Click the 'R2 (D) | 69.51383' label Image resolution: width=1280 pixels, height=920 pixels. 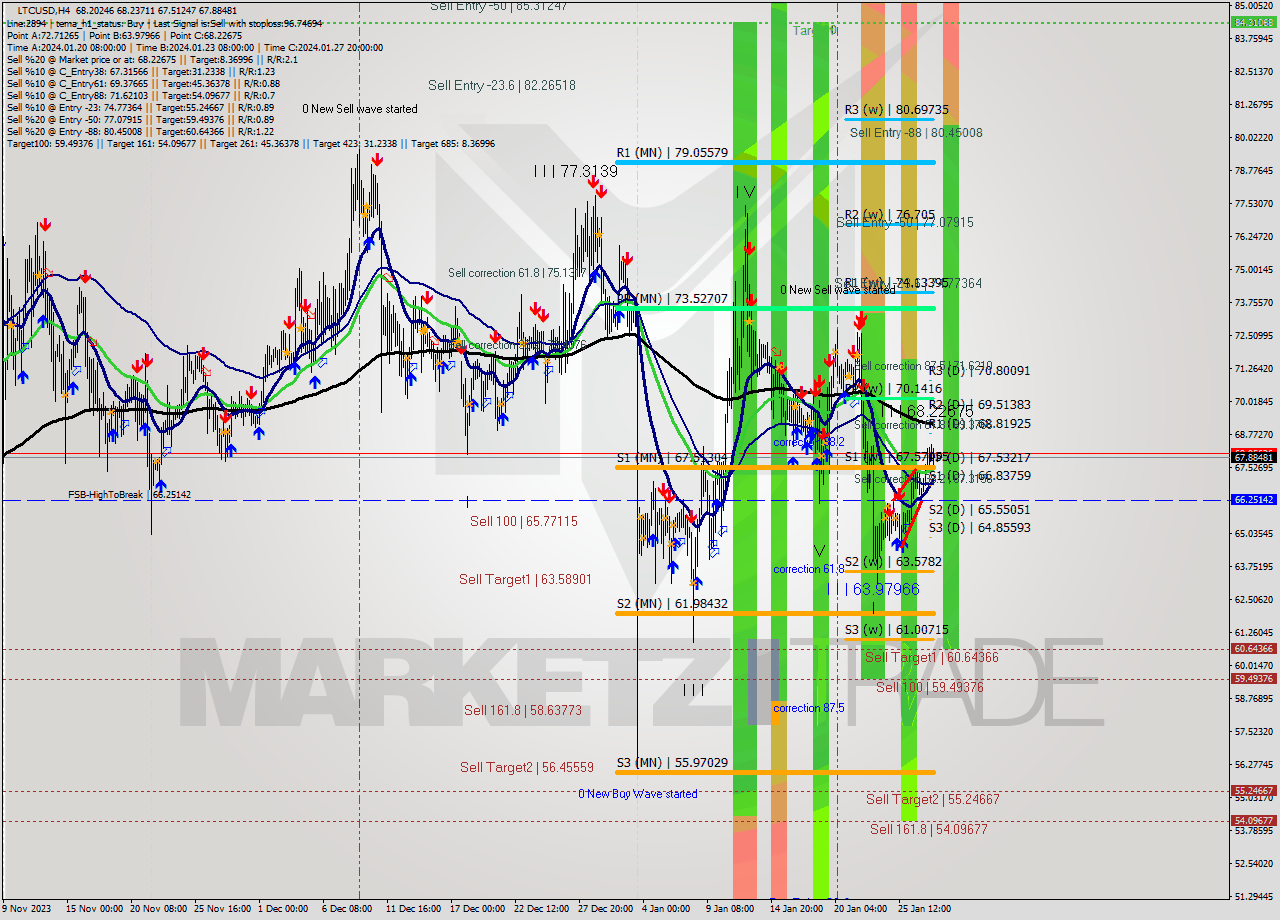tap(979, 404)
